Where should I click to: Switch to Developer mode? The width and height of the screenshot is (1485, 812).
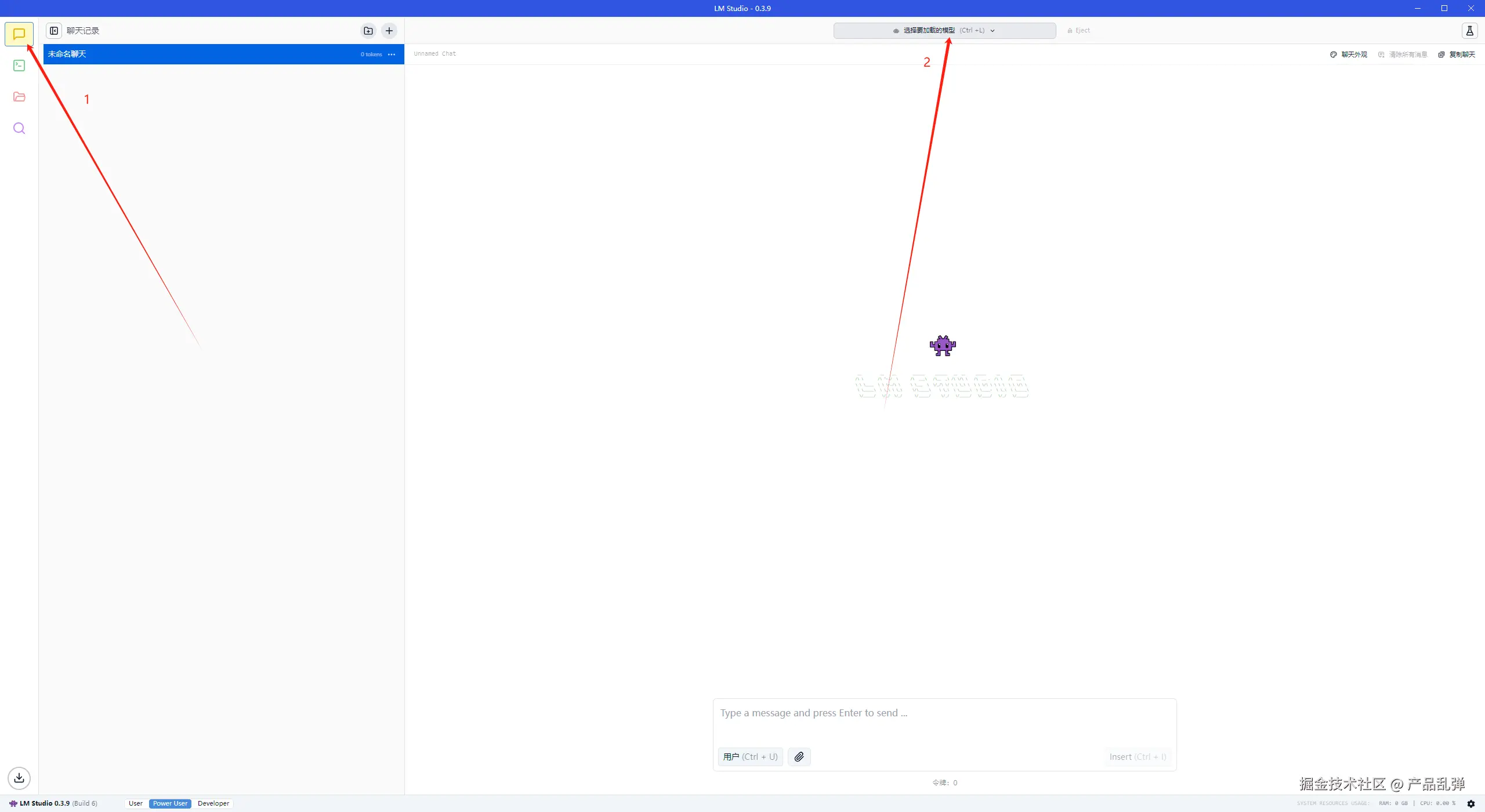(213, 804)
